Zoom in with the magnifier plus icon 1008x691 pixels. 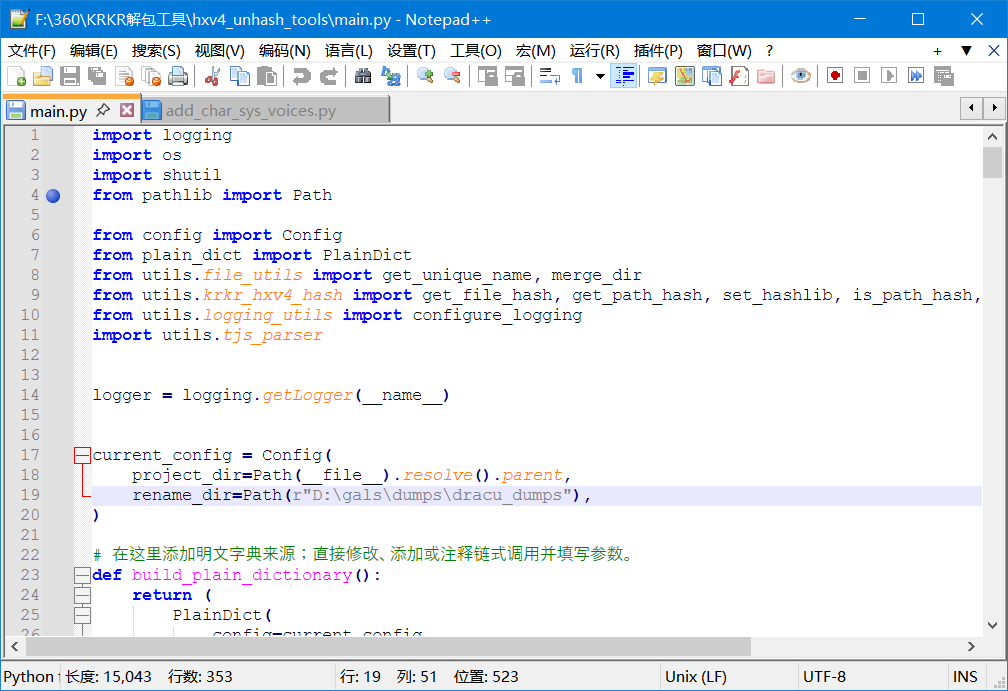tap(424, 76)
